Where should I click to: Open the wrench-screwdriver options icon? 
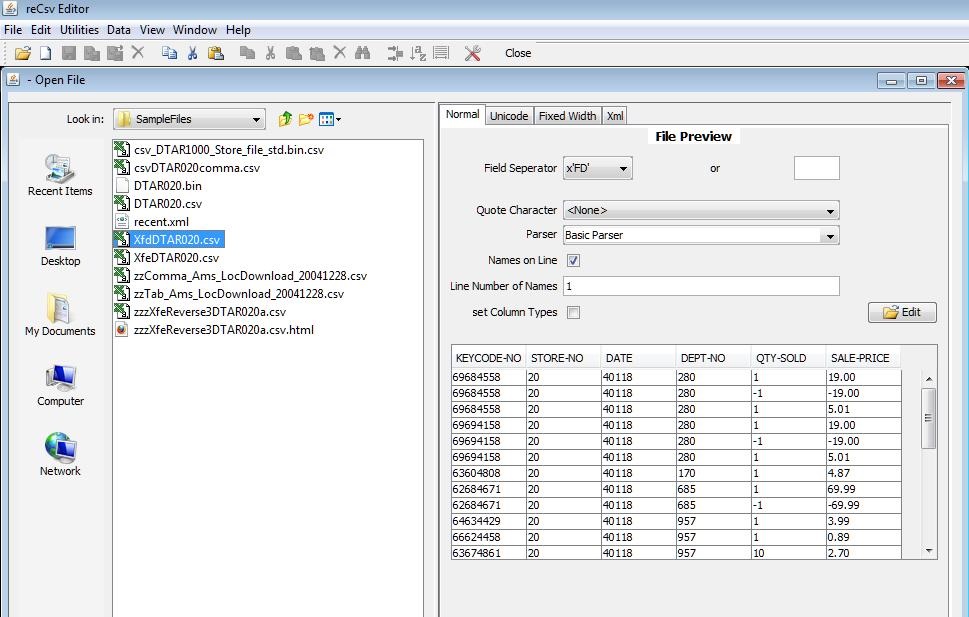coord(473,53)
